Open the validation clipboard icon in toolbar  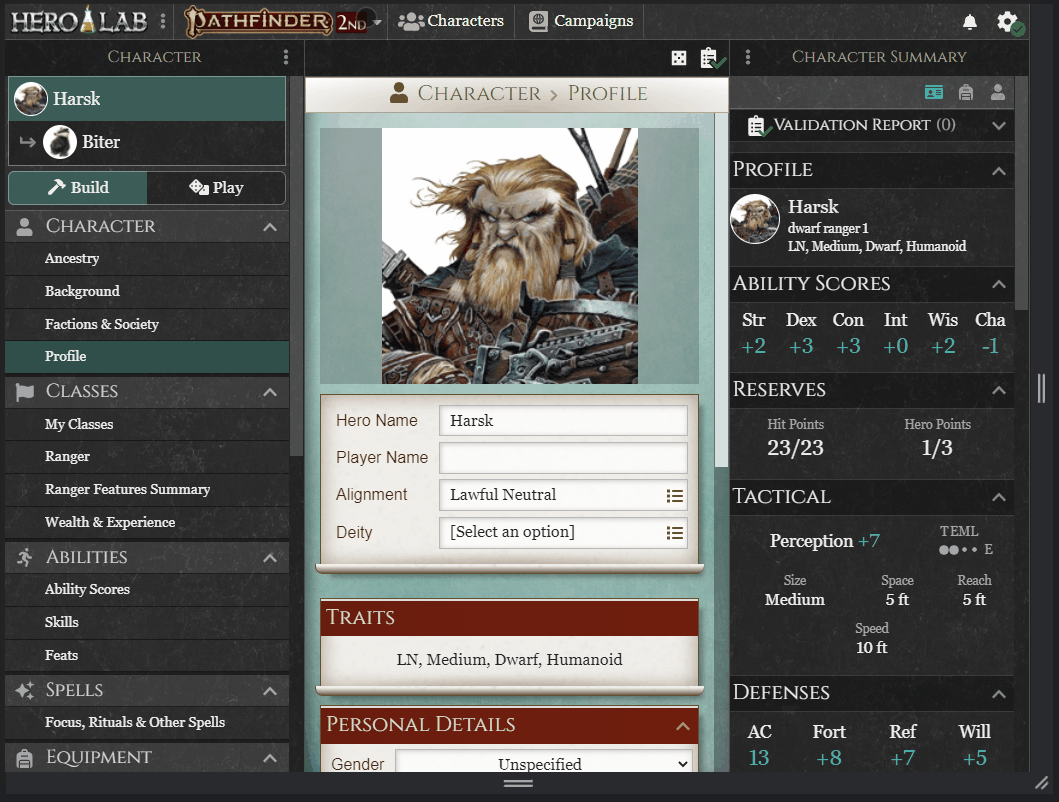click(x=712, y=58)
